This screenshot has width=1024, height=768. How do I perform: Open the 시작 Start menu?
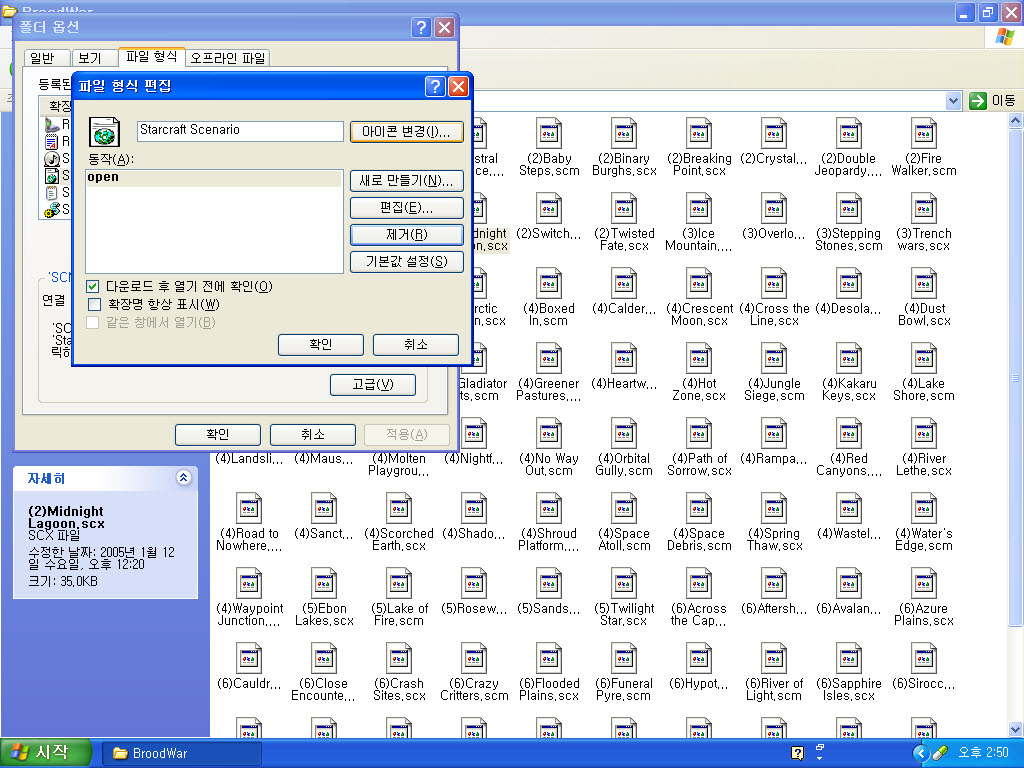click(x=46, y=753)
